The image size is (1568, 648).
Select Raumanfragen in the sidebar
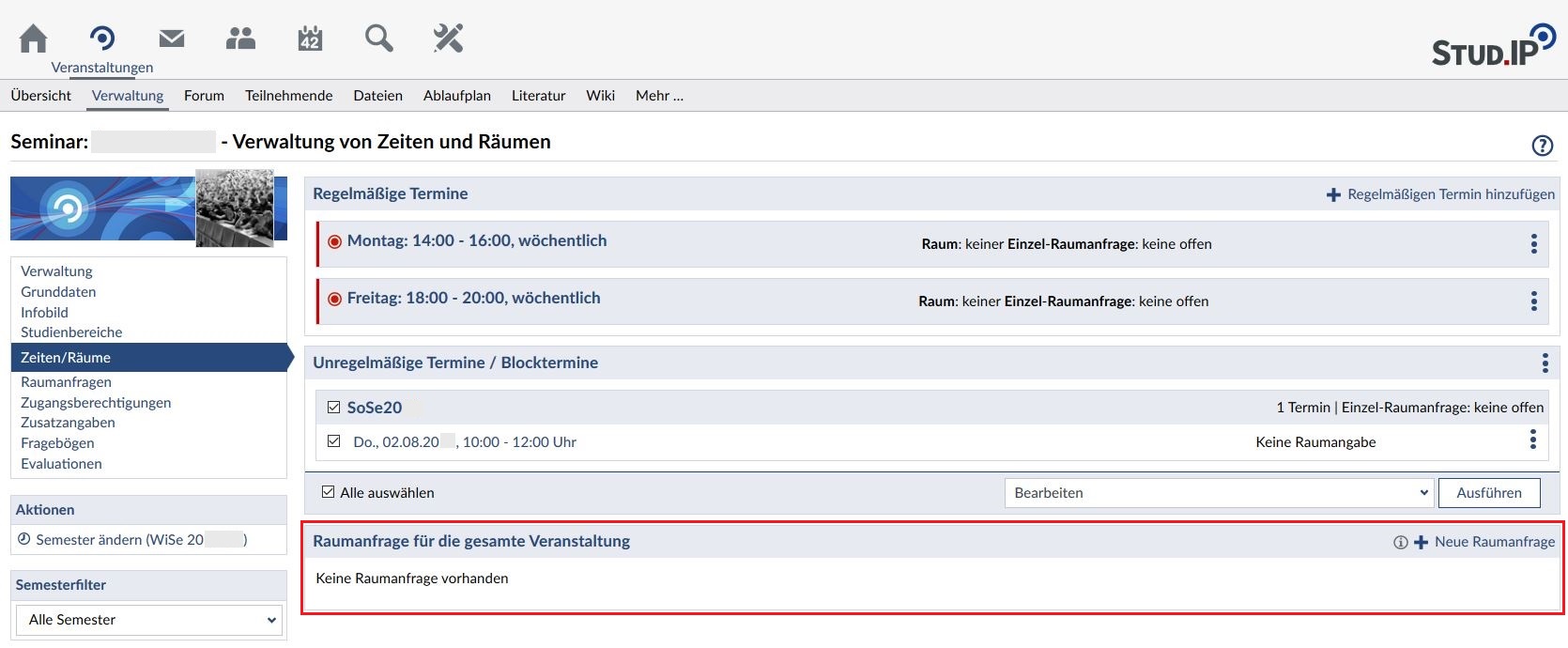click(x=66, y=382)
